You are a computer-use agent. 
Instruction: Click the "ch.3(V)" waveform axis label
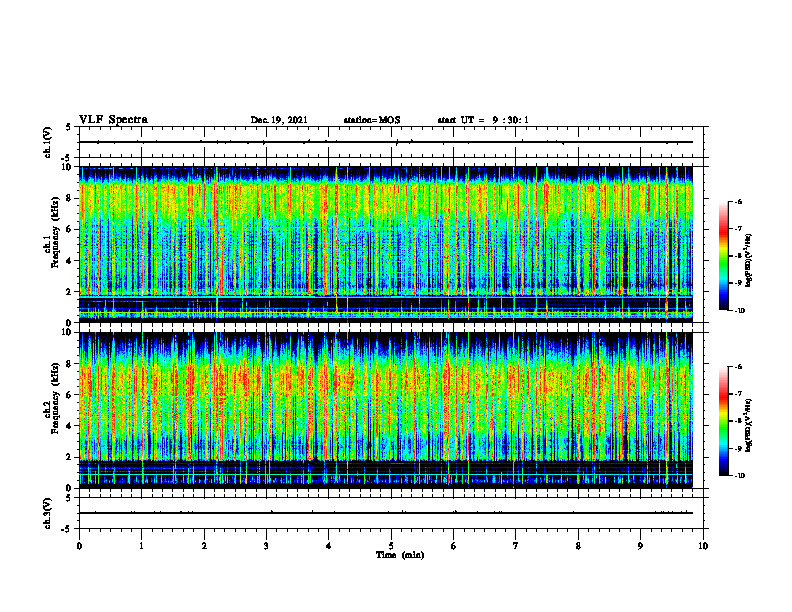pyautogui.click(x=47, y=513)
